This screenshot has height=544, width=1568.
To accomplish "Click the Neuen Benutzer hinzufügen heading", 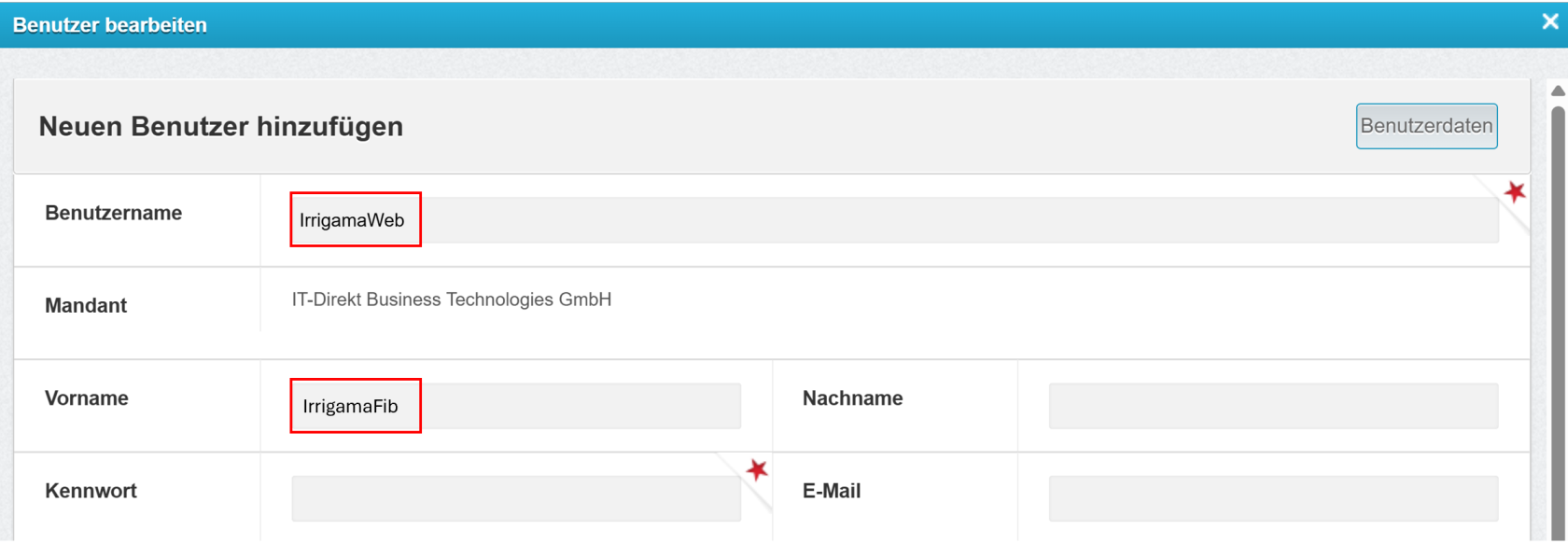I will click(x=221, y=126).
